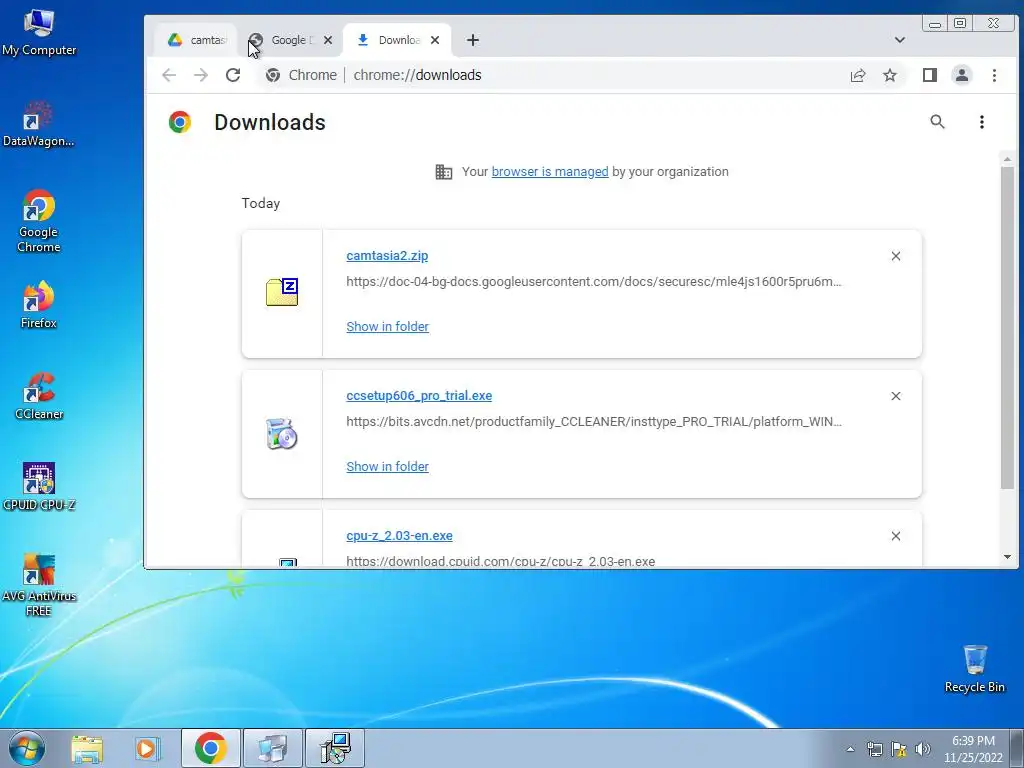
Task: Toggle the side panel icon
Action: pos(930,75)
